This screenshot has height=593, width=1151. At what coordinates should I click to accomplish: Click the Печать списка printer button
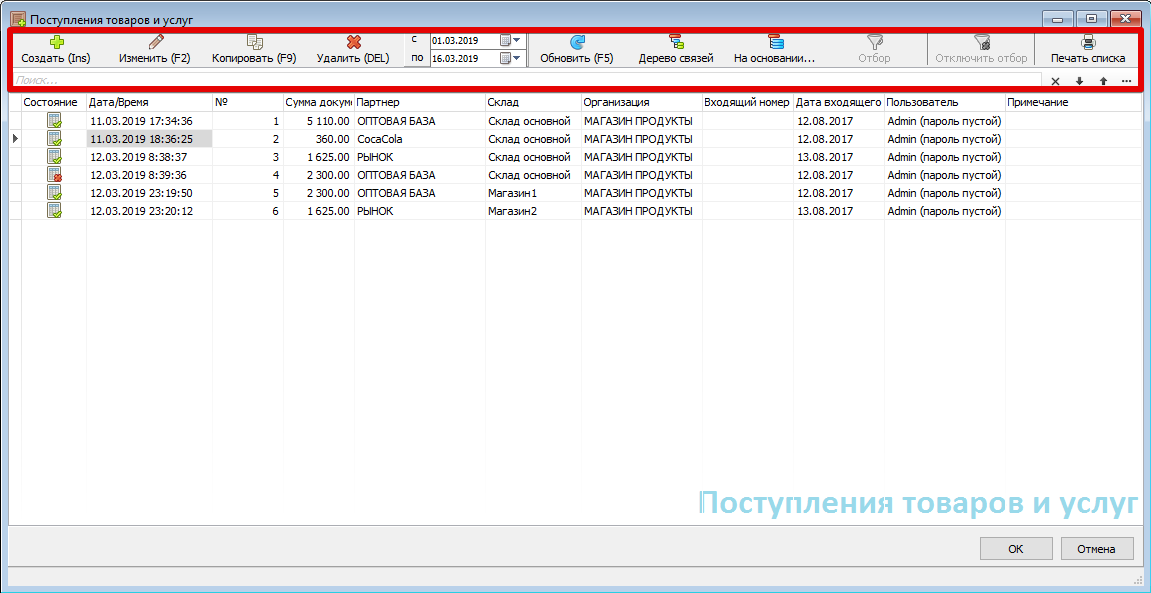click(1088, 50)
